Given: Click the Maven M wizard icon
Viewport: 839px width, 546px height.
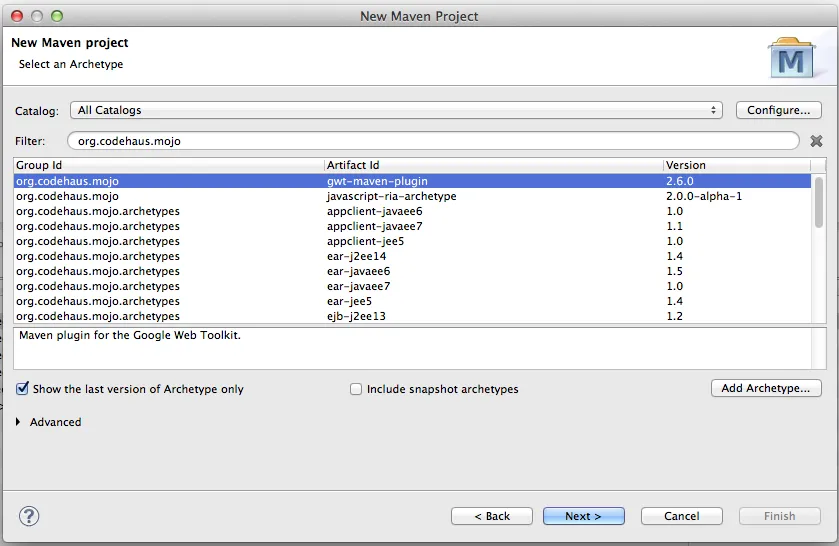Looking at the screenshot, I should coord(791,58).
